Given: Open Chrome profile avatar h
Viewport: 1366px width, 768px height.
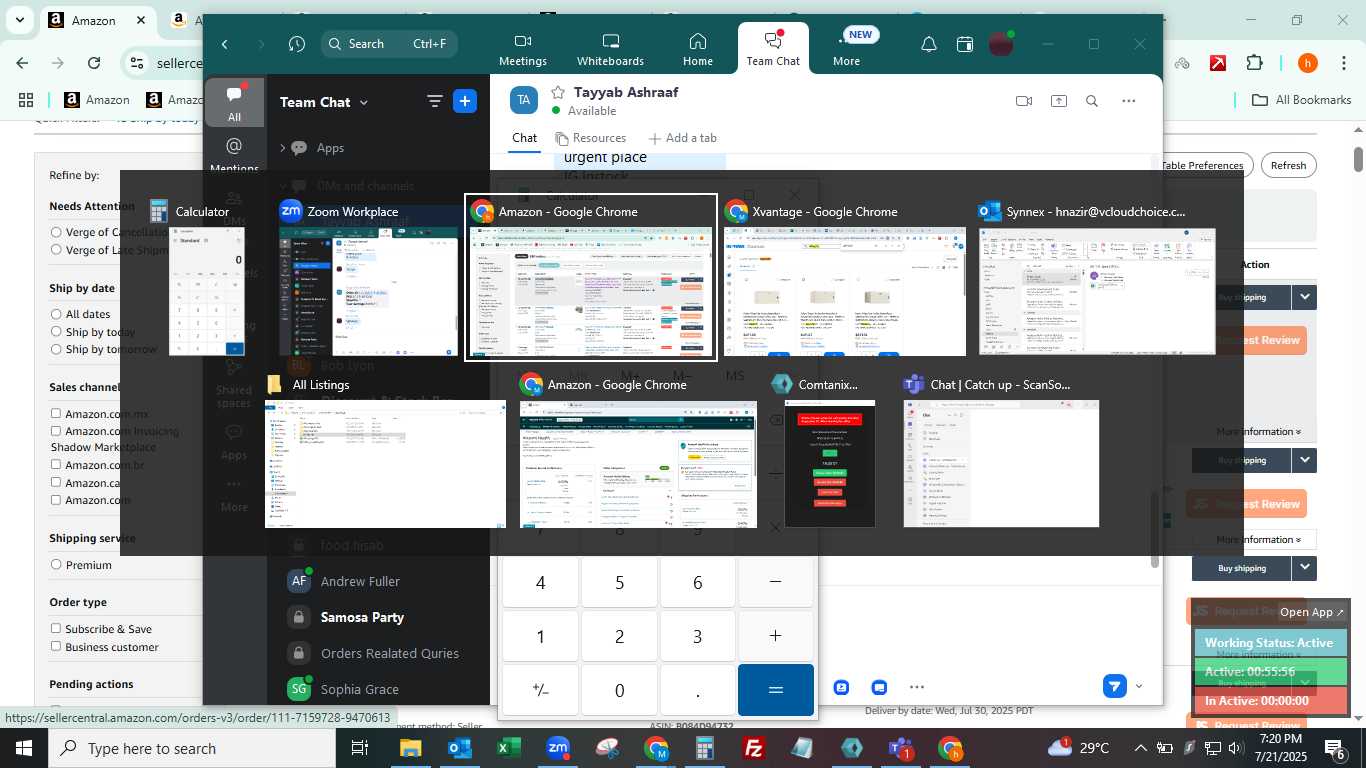Looking at the screenshot, I should pyautogui.click(x=1307, y=63).
